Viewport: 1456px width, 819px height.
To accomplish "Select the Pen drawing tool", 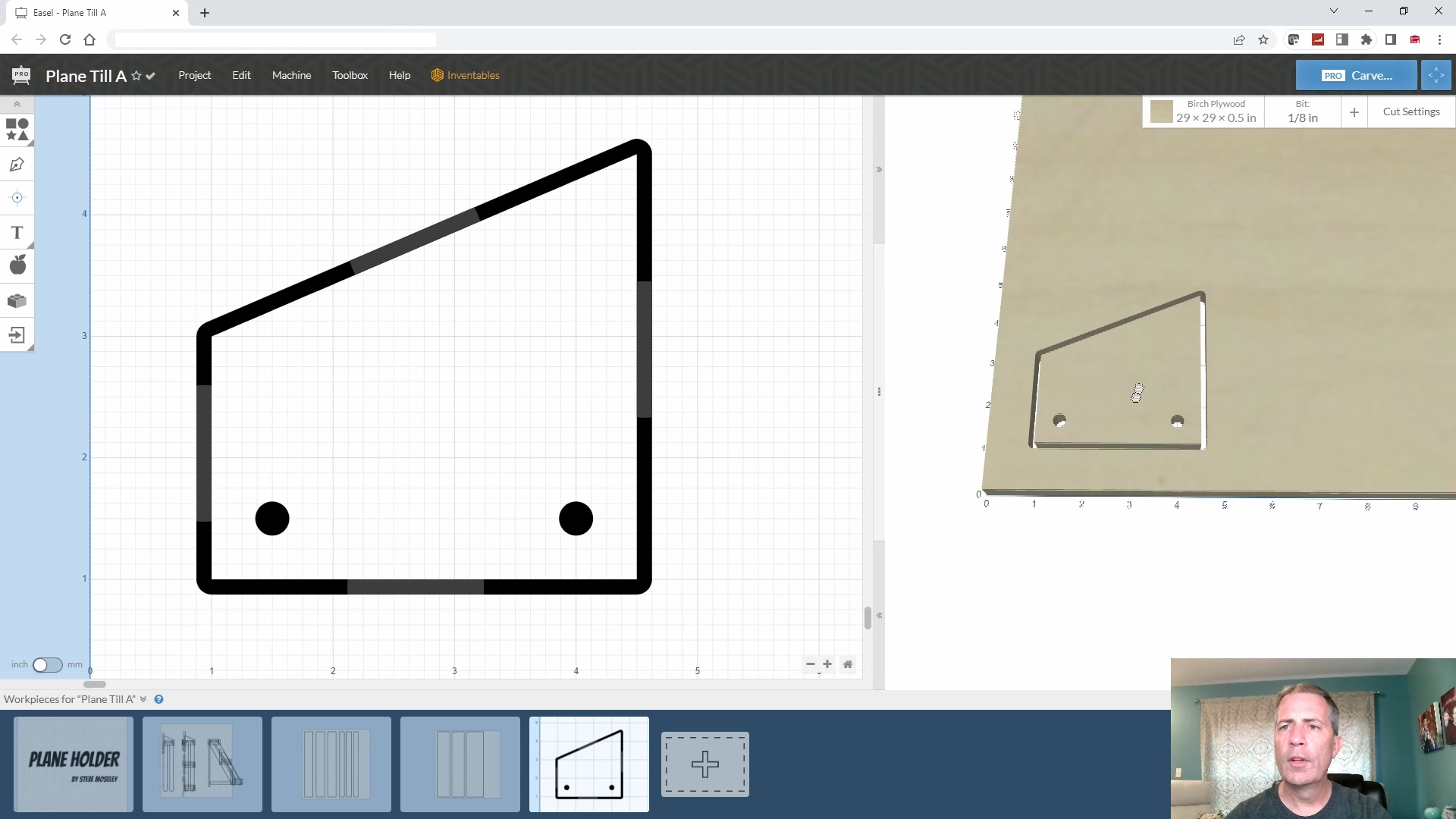I will 17,165.
